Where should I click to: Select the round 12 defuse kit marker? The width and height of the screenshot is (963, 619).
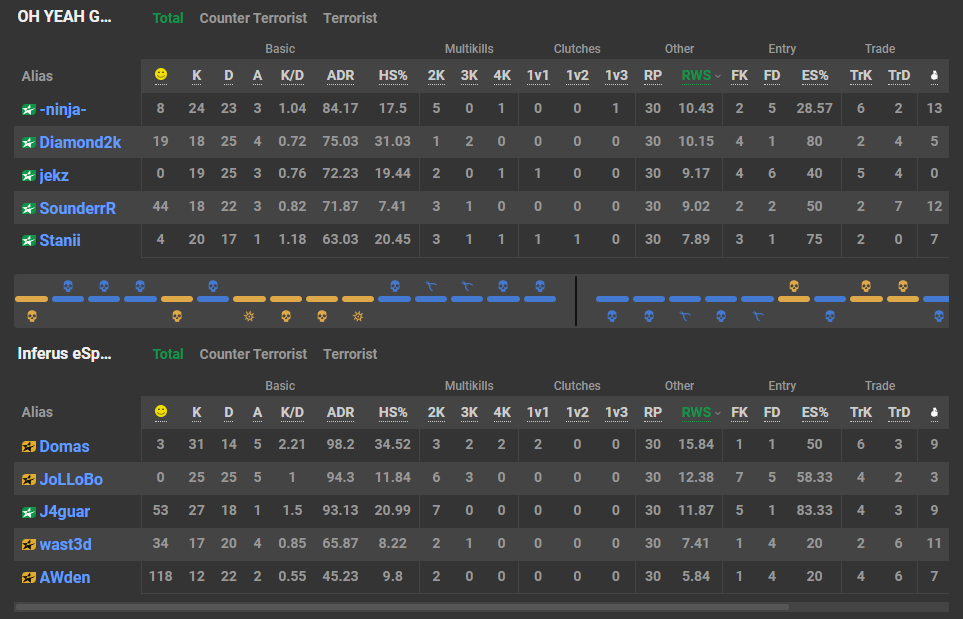pyautogui.click(x=431, y=286)
